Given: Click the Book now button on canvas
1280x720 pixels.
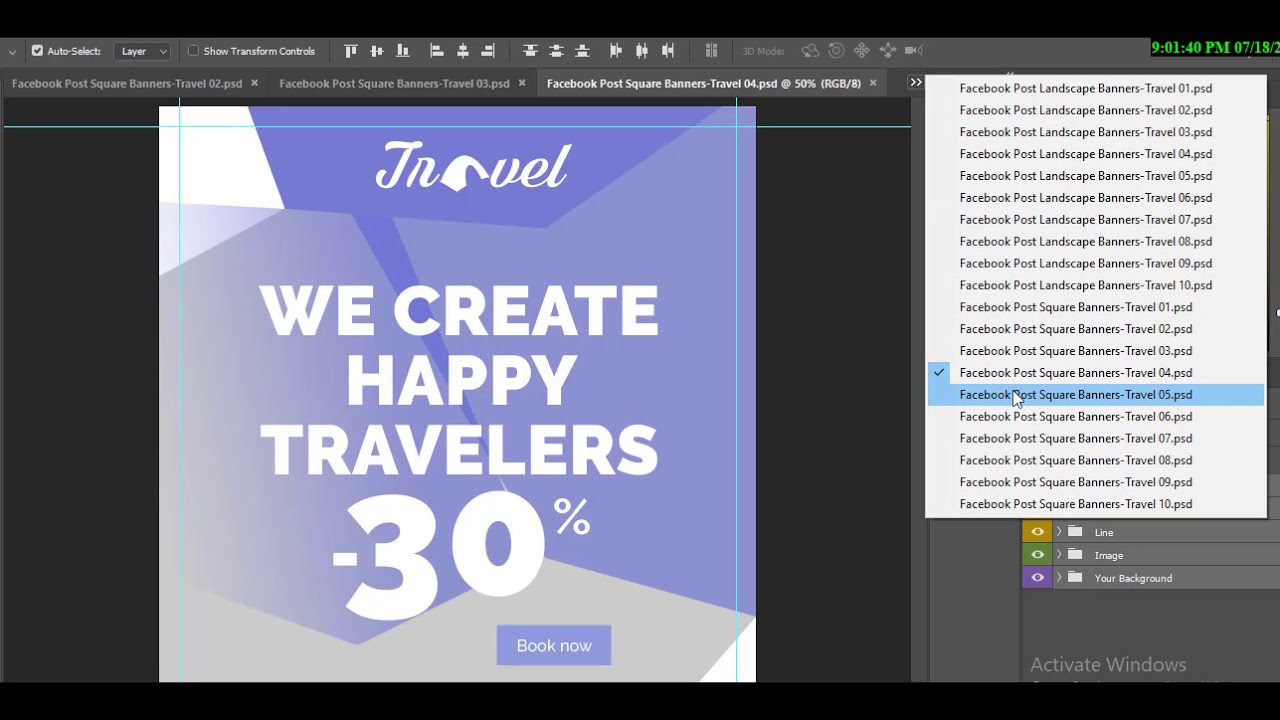Looking at the screenshot, I should pos(554,646).
